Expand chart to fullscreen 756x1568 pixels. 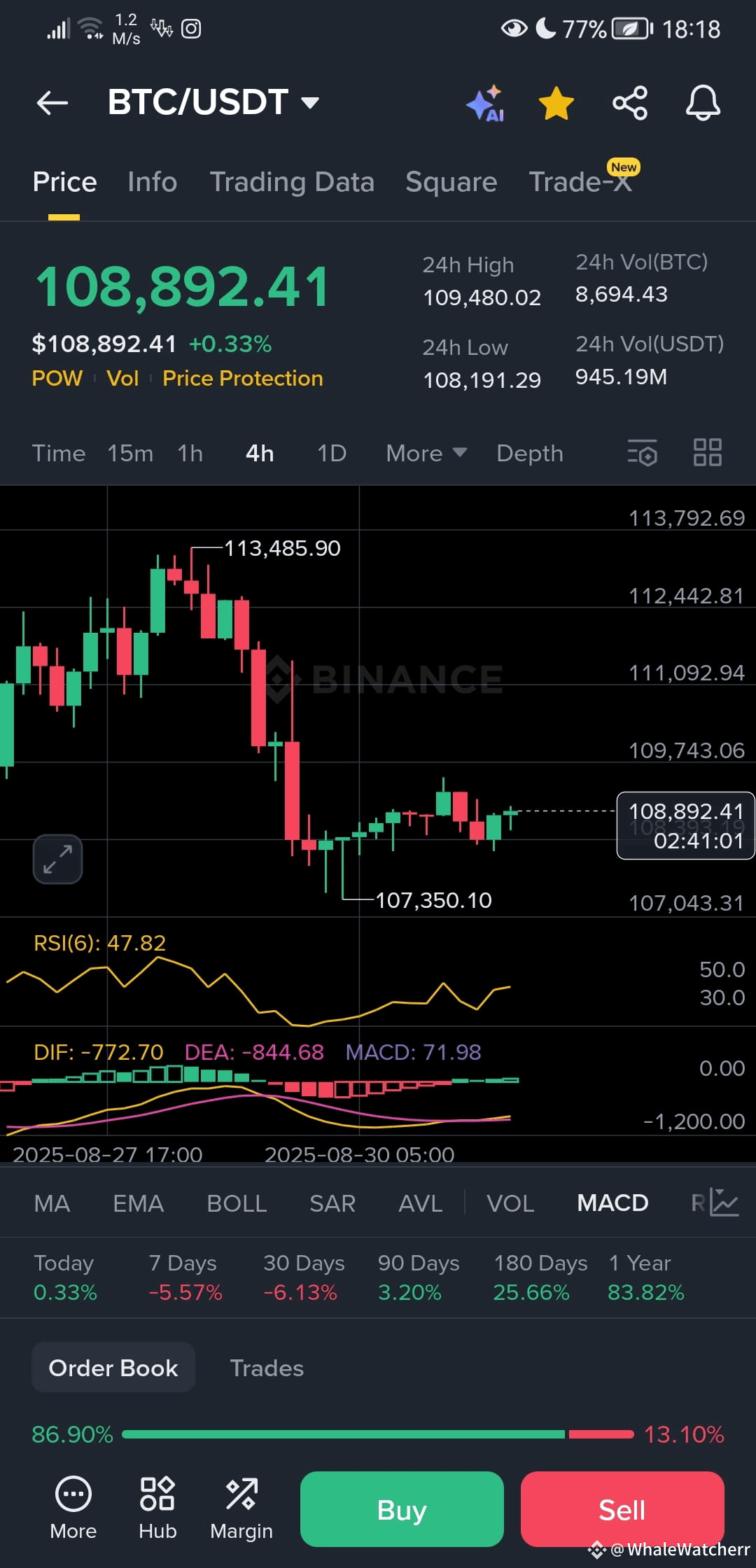pyautogui.click(x=57, y=859)
